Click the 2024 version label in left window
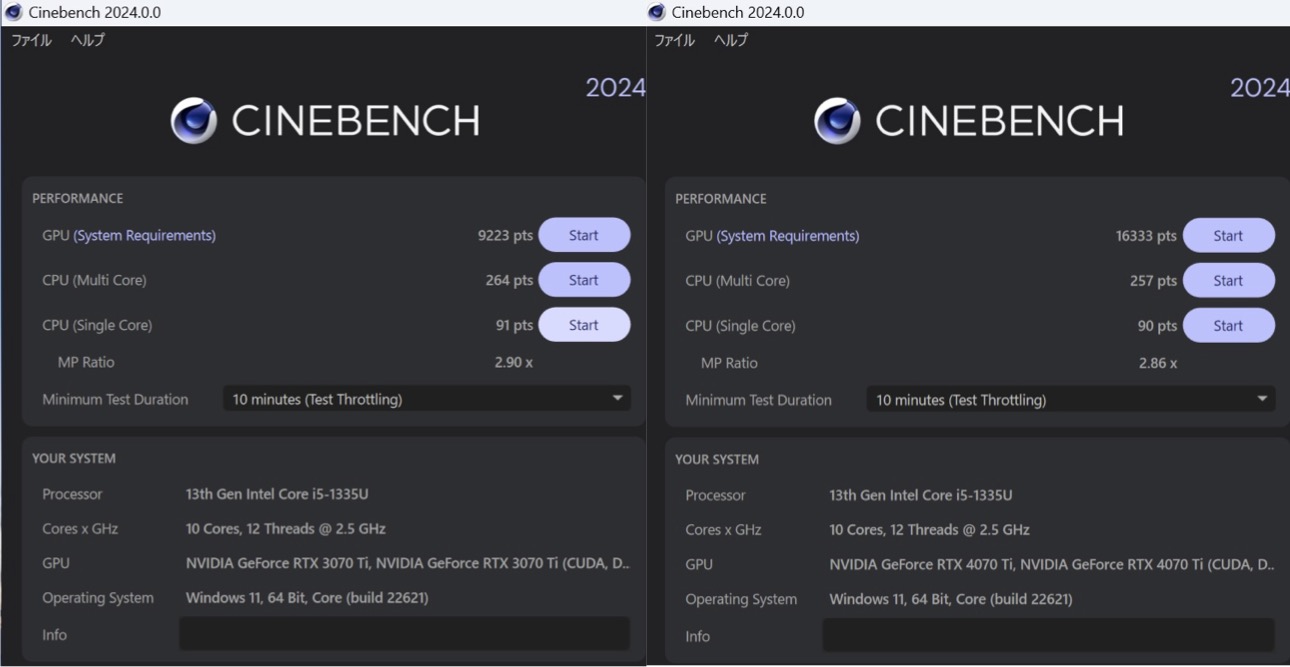Viewport: 1290px width, 667px height. coord(615,88)
